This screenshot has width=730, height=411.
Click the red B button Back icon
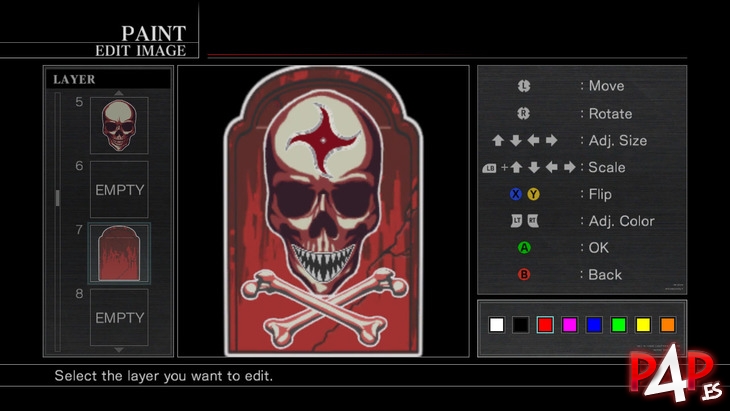pos(524,275)
